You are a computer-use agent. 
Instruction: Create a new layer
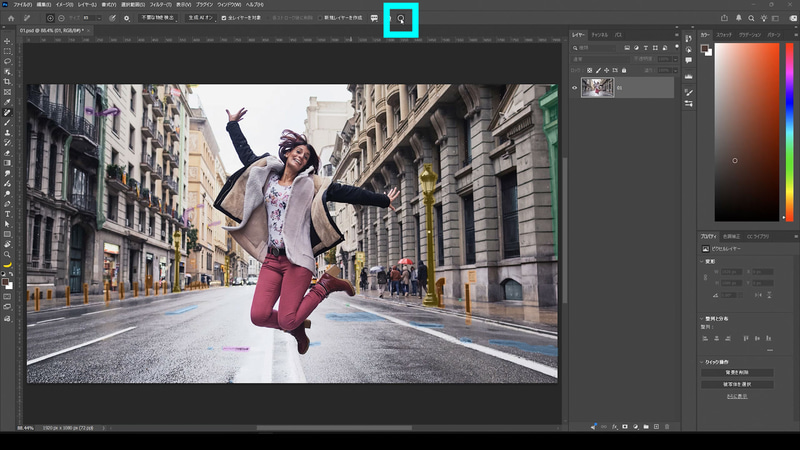tap(657, 427)
